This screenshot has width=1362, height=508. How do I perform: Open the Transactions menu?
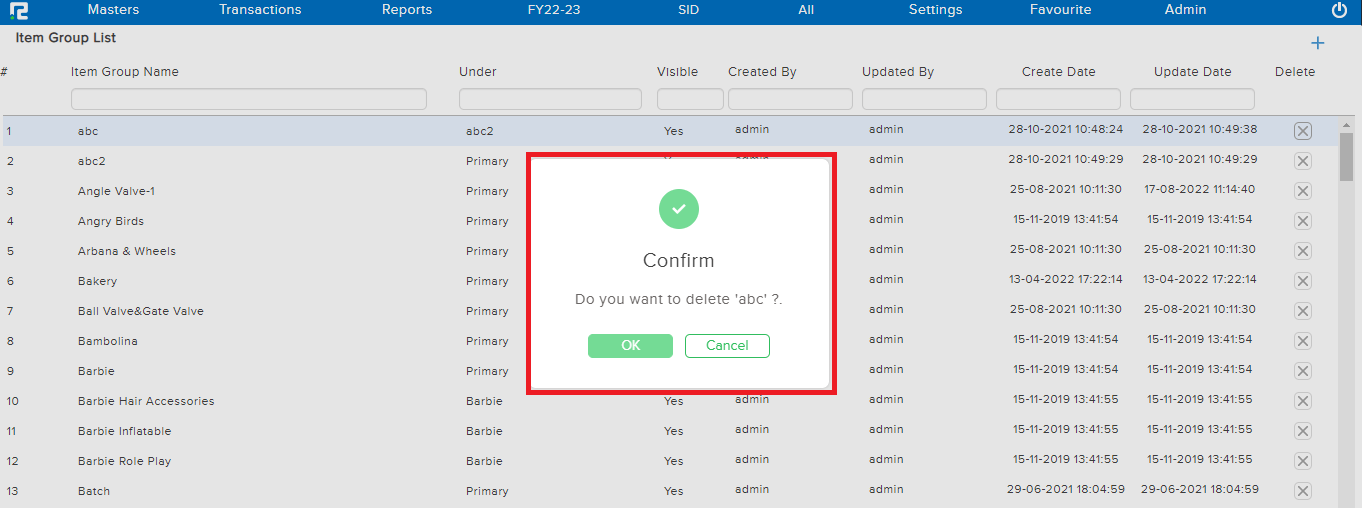pos(260,10)
